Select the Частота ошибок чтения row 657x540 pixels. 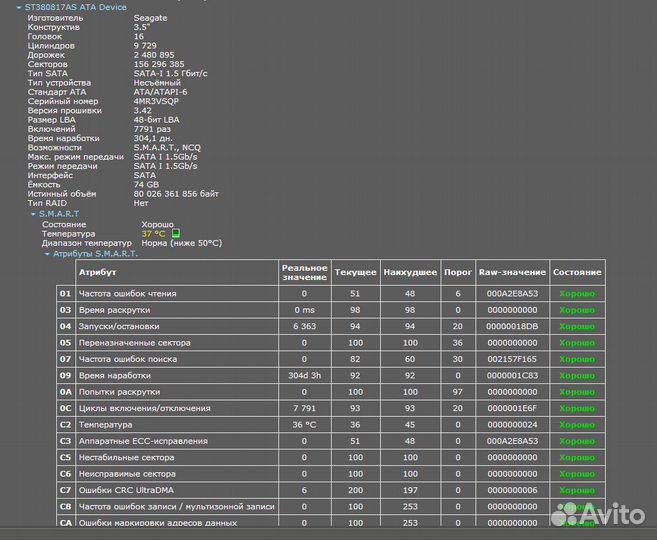[x=127, y=294]
